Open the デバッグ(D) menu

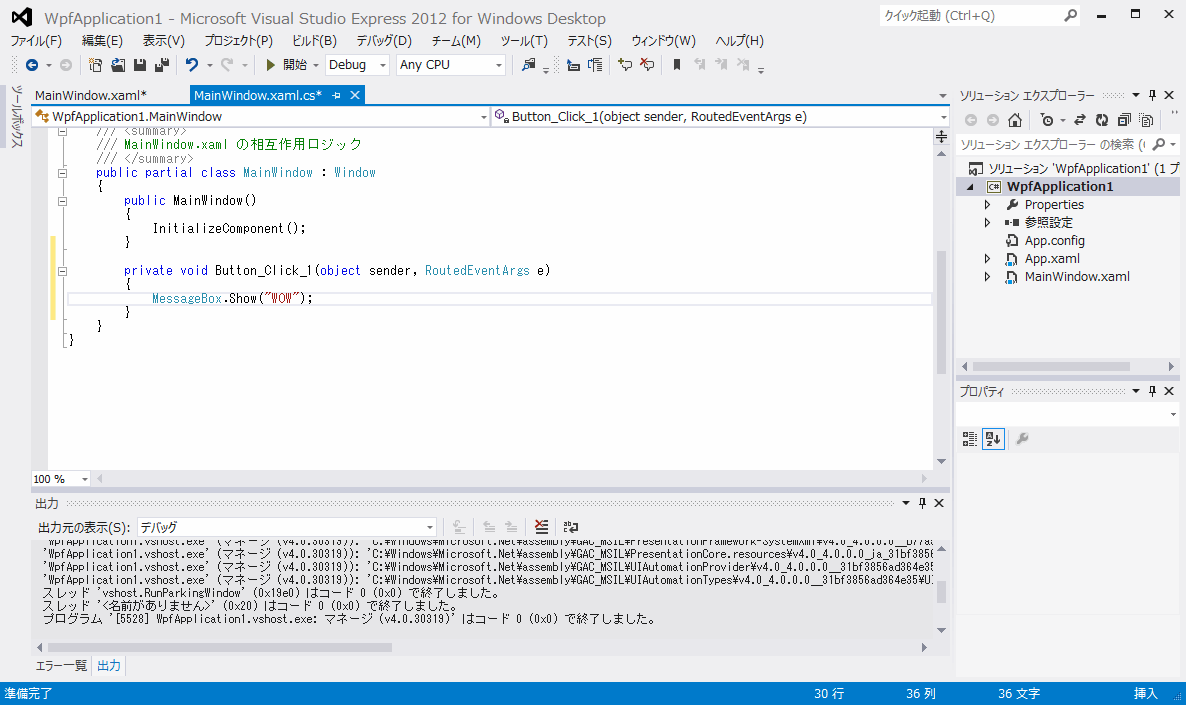384,41
